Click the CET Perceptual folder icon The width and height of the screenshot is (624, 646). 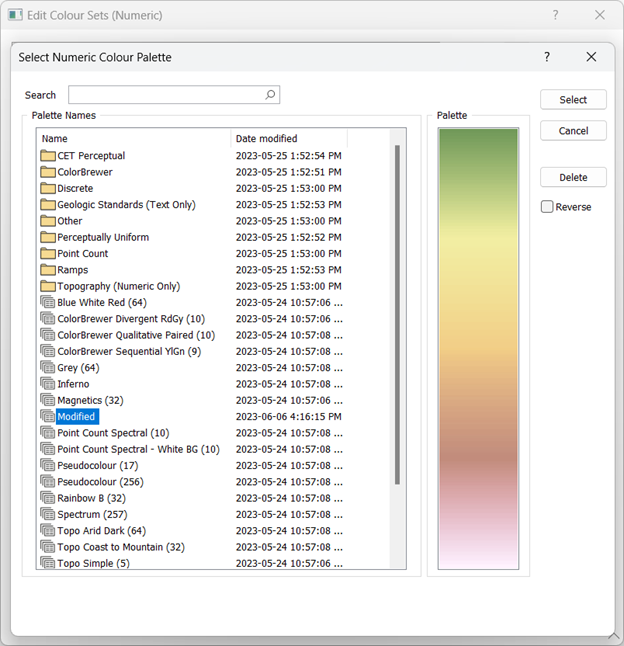(x=47, y=156)
